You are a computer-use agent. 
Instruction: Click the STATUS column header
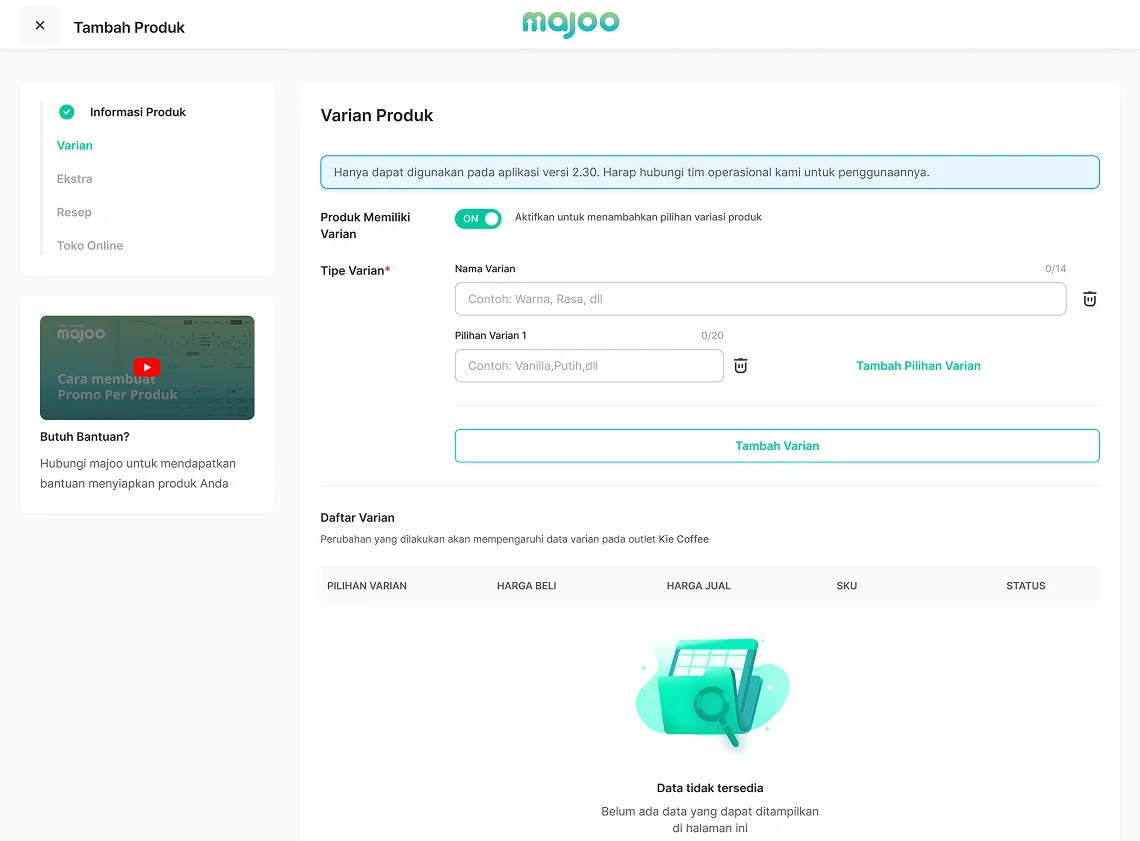1025,586
